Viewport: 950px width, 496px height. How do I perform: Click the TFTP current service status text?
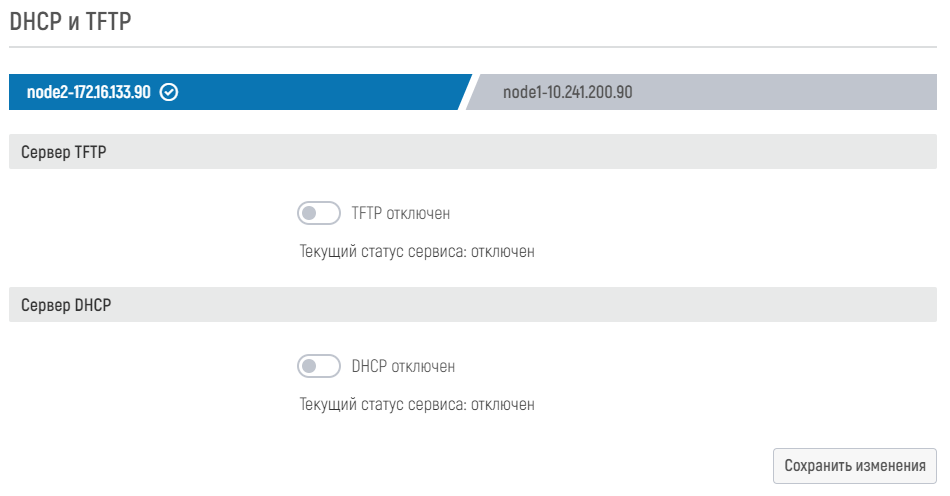tap(417, 251)
